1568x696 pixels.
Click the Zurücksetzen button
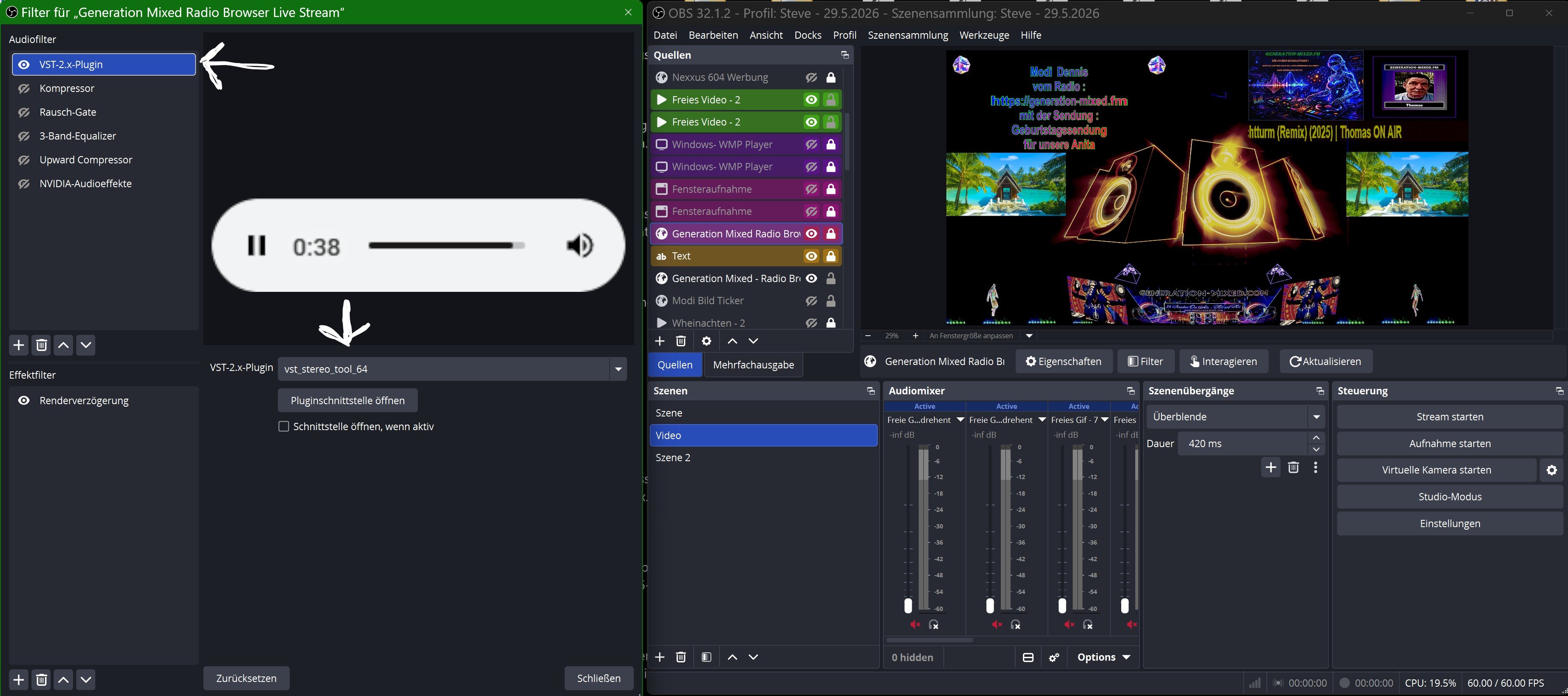[246, 679]
